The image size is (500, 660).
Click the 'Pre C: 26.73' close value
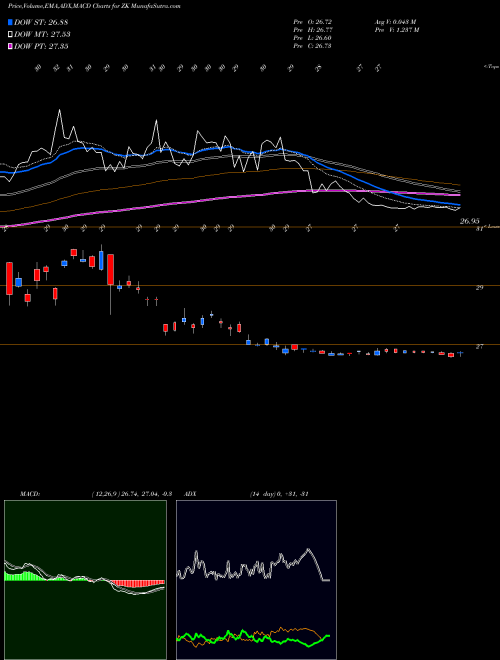tap(313, 46)
